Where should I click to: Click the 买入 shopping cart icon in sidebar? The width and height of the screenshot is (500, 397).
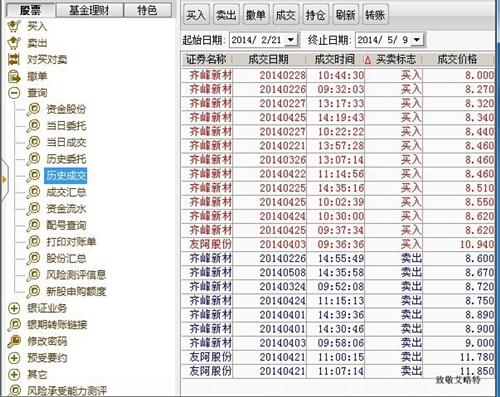14,26
